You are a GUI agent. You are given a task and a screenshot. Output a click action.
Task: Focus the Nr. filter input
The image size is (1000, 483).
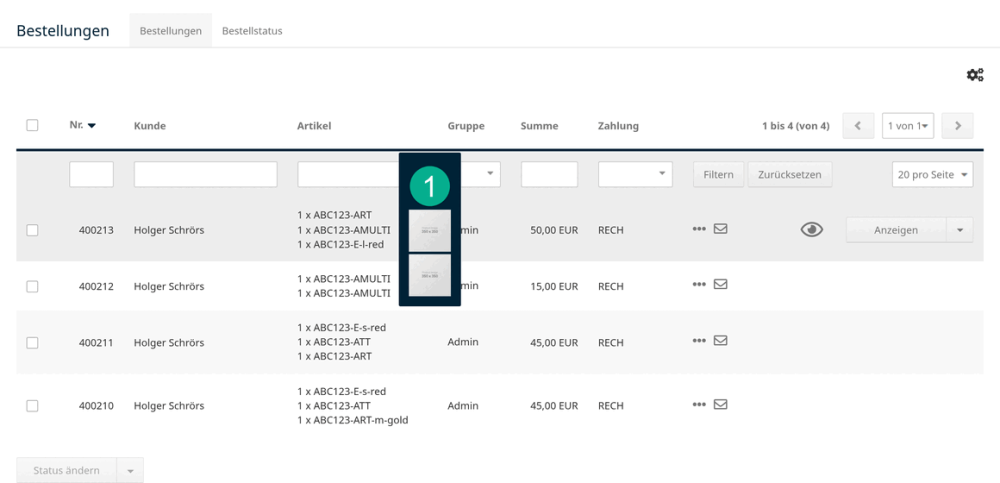click(91, 174)
